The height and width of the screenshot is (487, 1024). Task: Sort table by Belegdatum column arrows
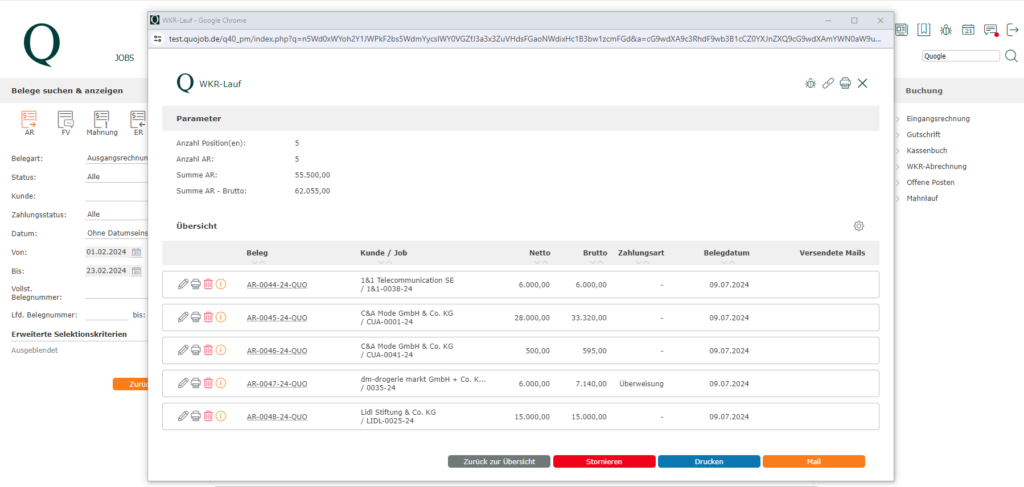click(x=726, y=262)
